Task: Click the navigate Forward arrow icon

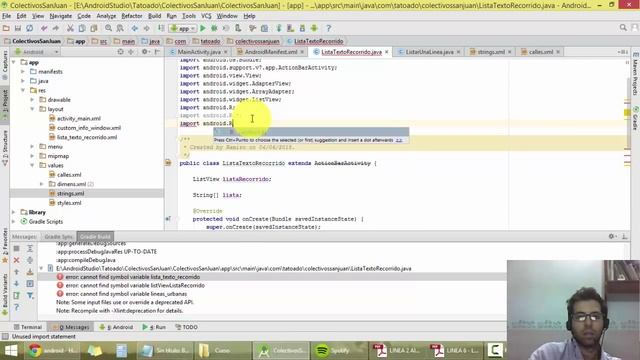Action: (146, 28)
